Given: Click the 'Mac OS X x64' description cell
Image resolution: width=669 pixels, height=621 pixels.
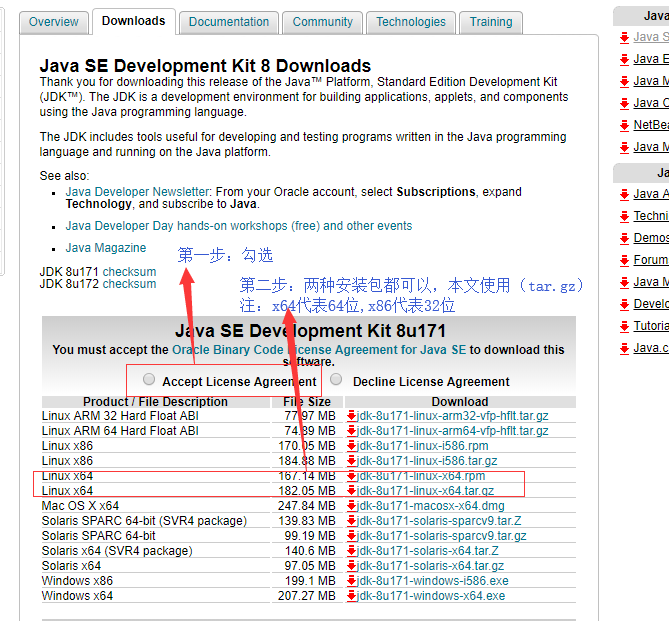Looking at the screenshot, I should click(x=156, y=506).
